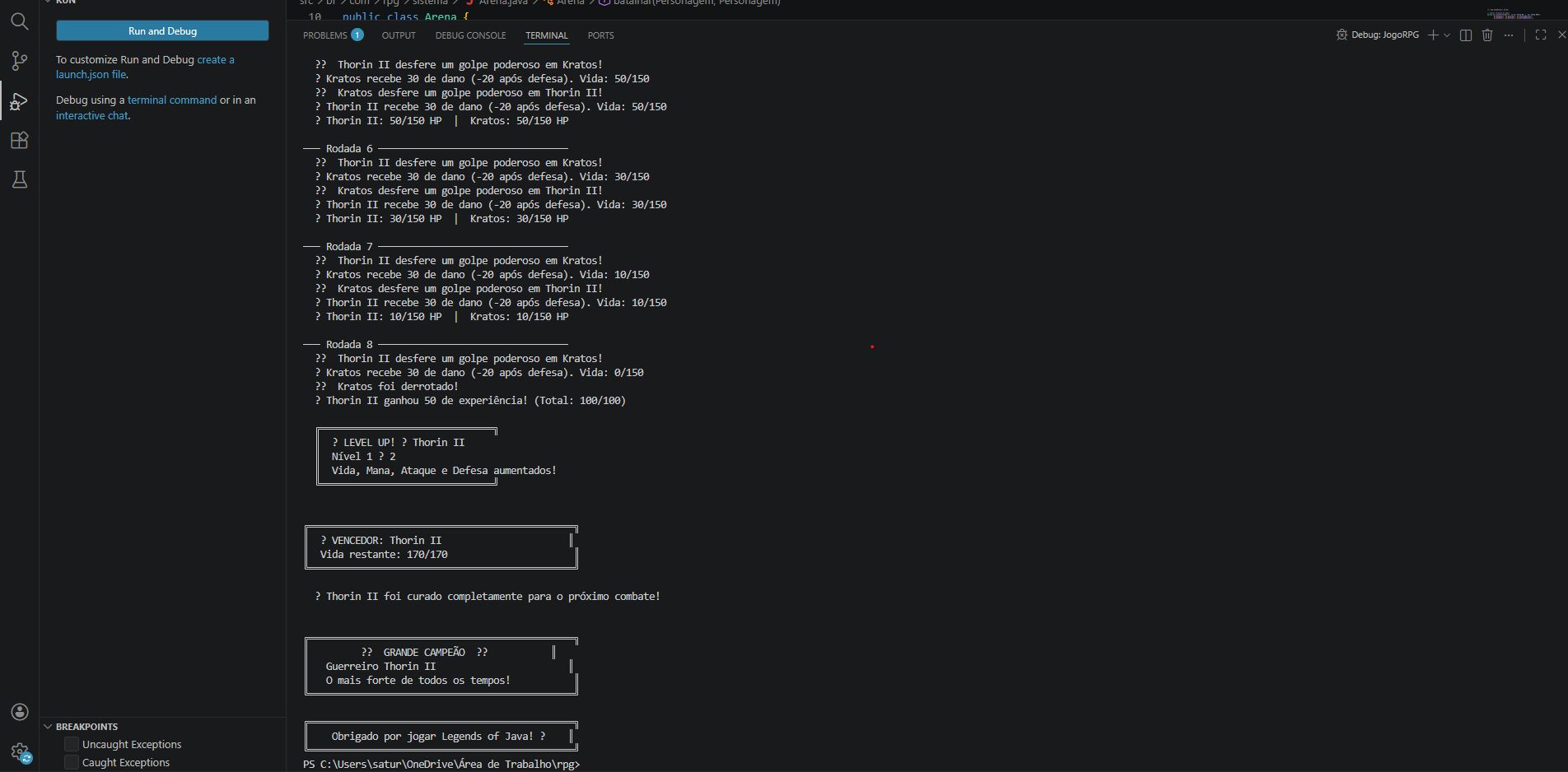Open the interactive chat link

click(x=92, y=115)
